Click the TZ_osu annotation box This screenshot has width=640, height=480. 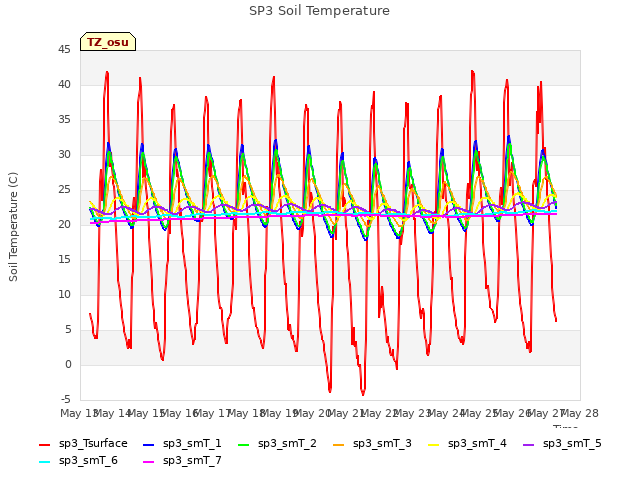(x=108, y=42)
